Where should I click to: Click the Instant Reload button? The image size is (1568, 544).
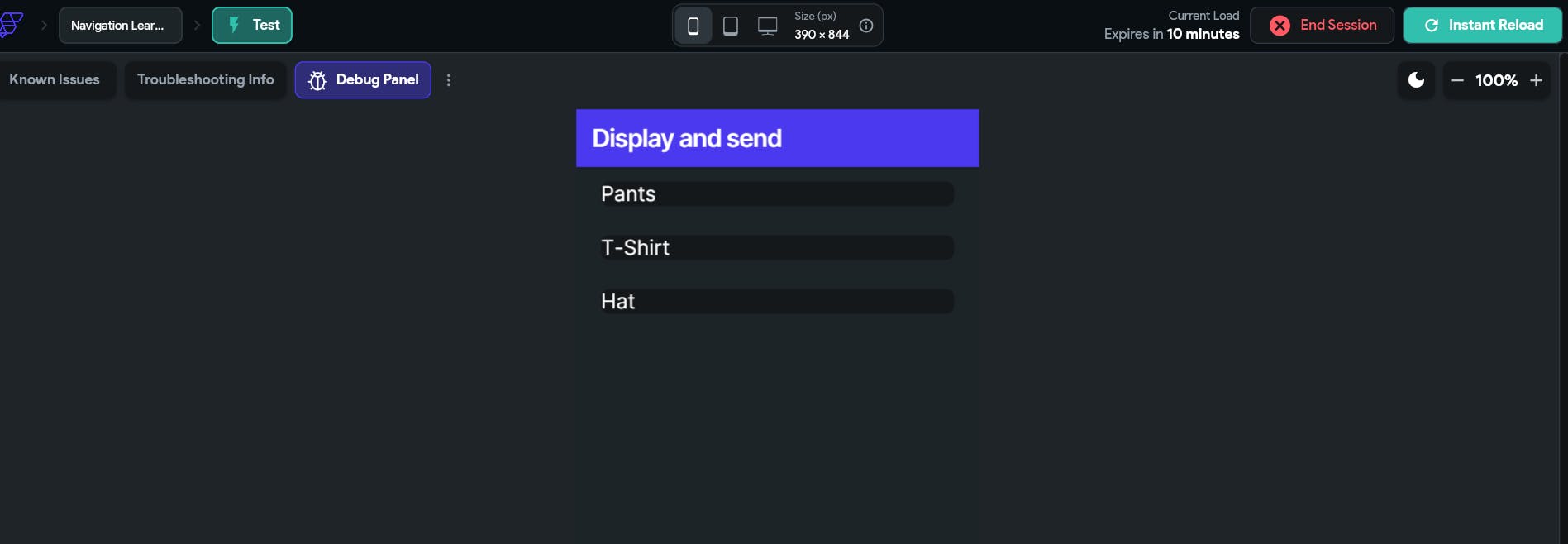pyautogui.click(x=1483, y=26)
